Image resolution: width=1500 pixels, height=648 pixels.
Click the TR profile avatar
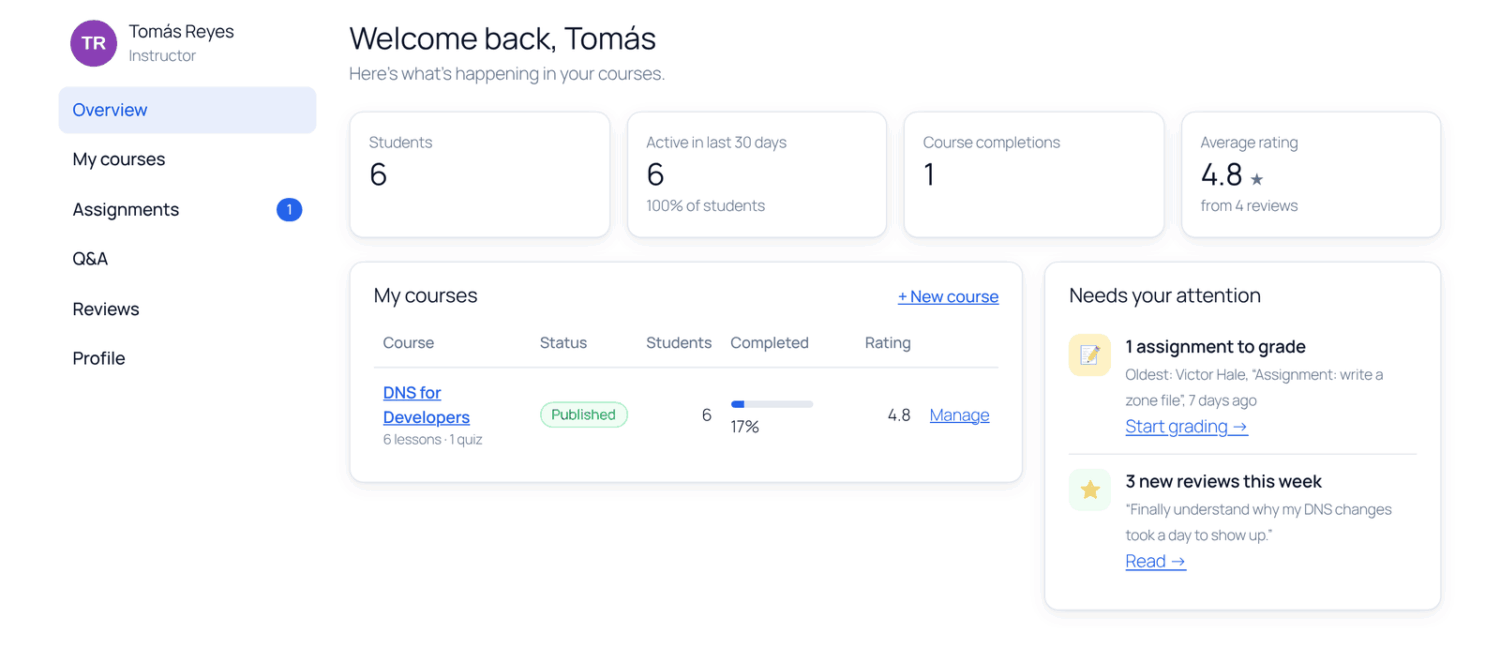[x=94, y=43]
